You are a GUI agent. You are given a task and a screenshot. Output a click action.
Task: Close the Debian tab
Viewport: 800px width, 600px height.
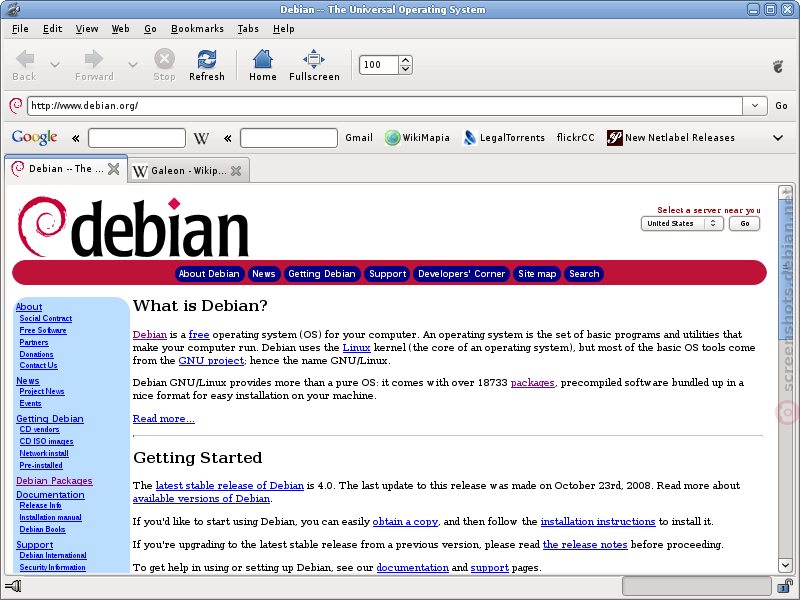tap(114, 169)
